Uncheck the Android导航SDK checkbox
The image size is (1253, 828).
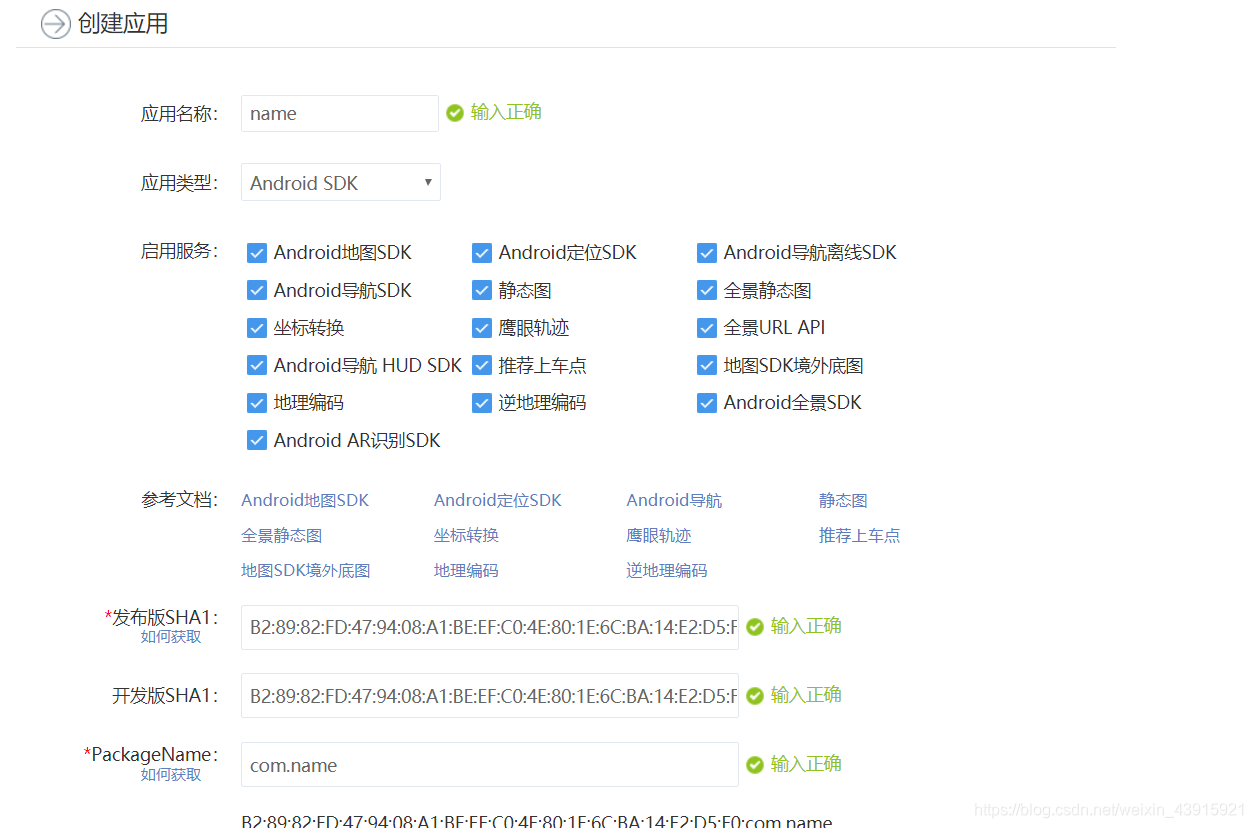[257, 290]
